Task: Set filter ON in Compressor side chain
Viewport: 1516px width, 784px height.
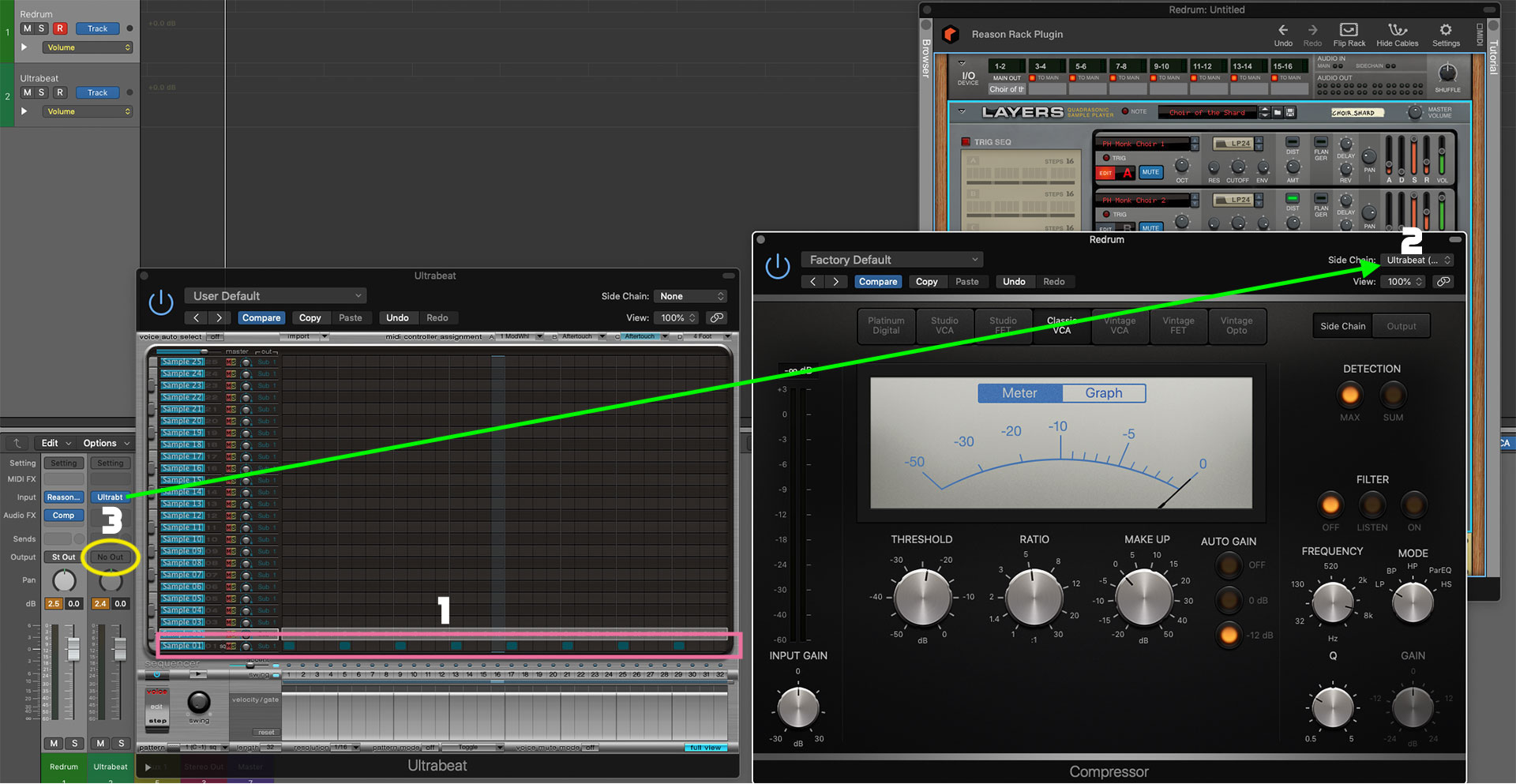Action: point(1413,505)
